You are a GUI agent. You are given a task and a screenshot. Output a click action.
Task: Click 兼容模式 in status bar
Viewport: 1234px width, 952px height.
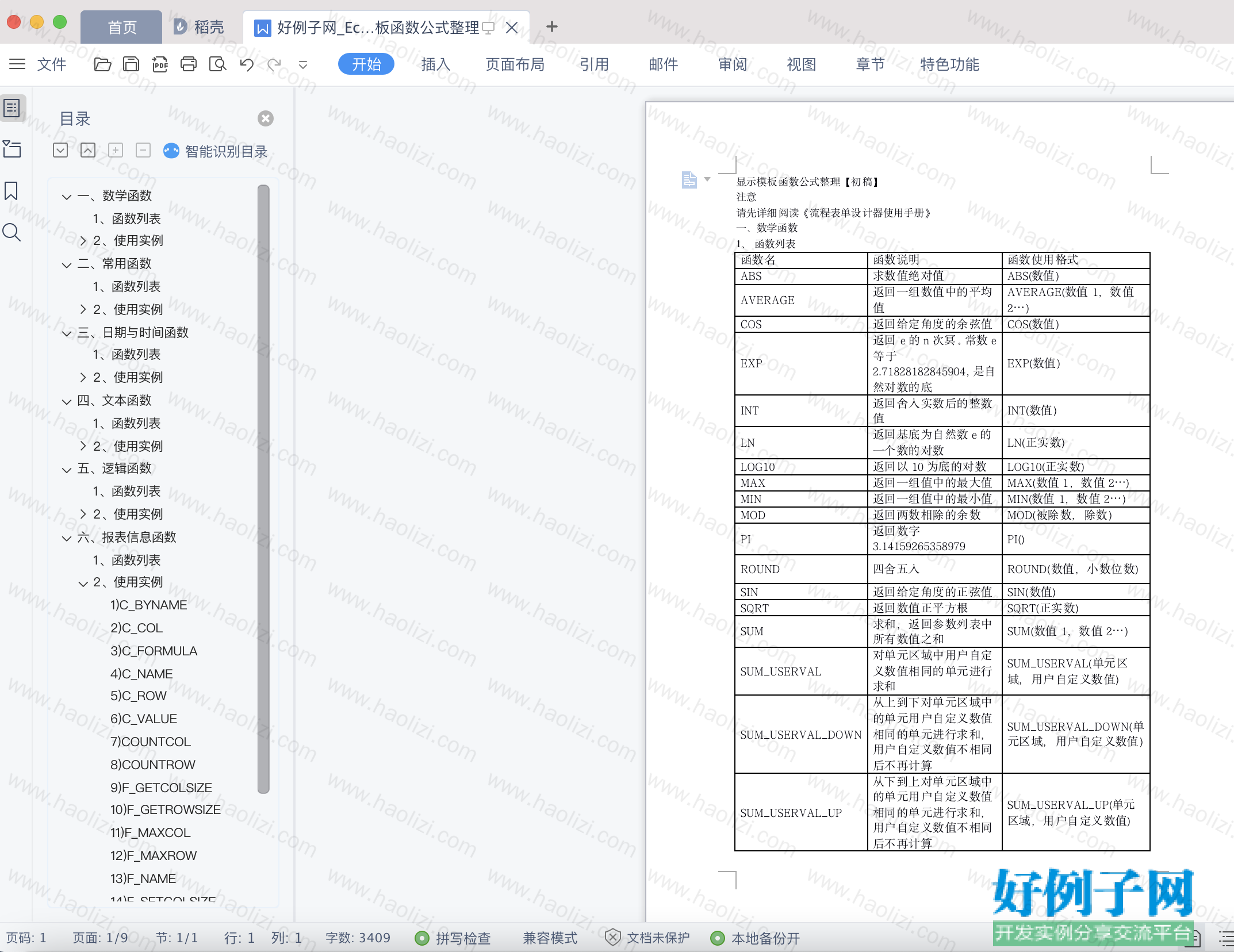click(550, 938)
